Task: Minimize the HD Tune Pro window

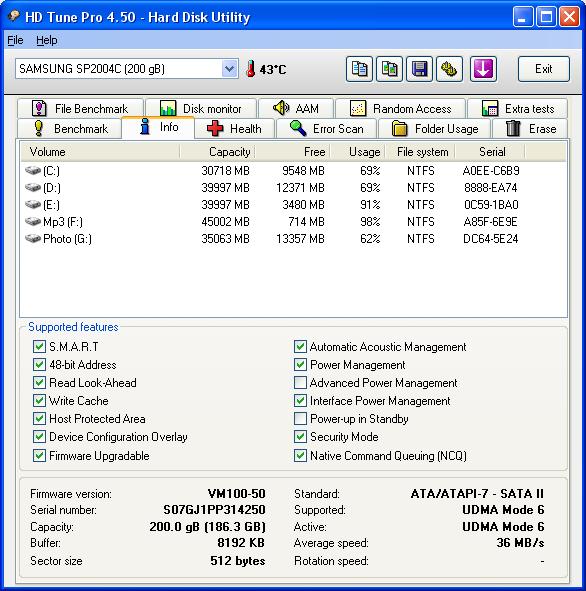Action: [523, 17]
